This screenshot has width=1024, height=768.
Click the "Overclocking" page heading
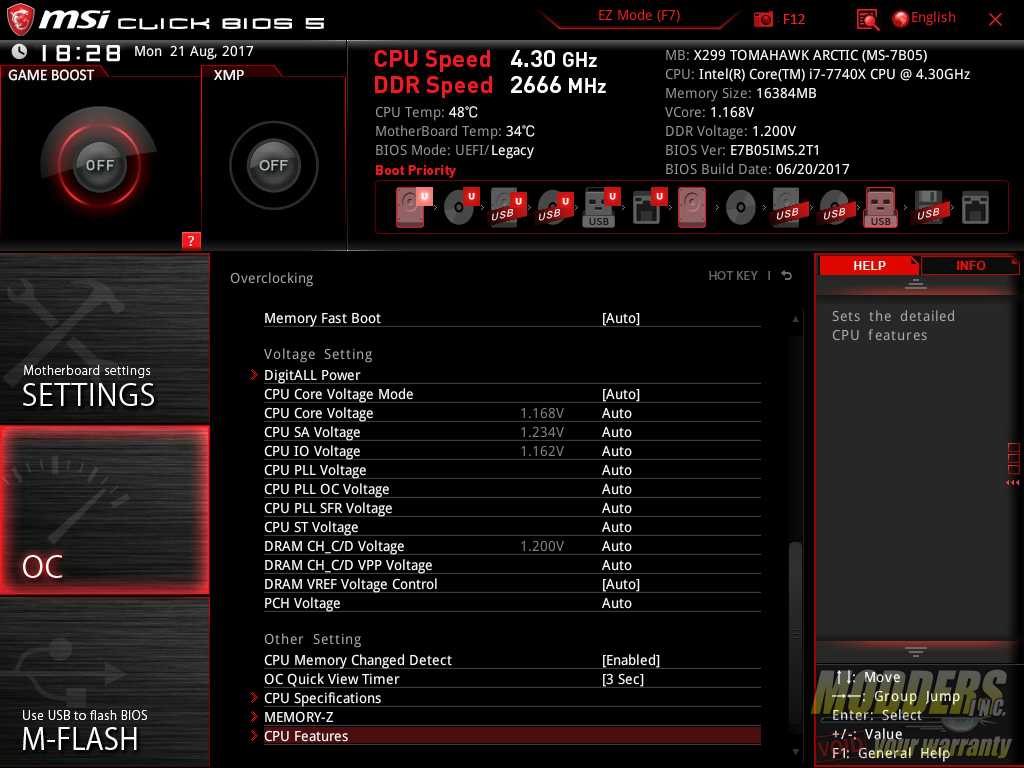(x=272, y=278)
